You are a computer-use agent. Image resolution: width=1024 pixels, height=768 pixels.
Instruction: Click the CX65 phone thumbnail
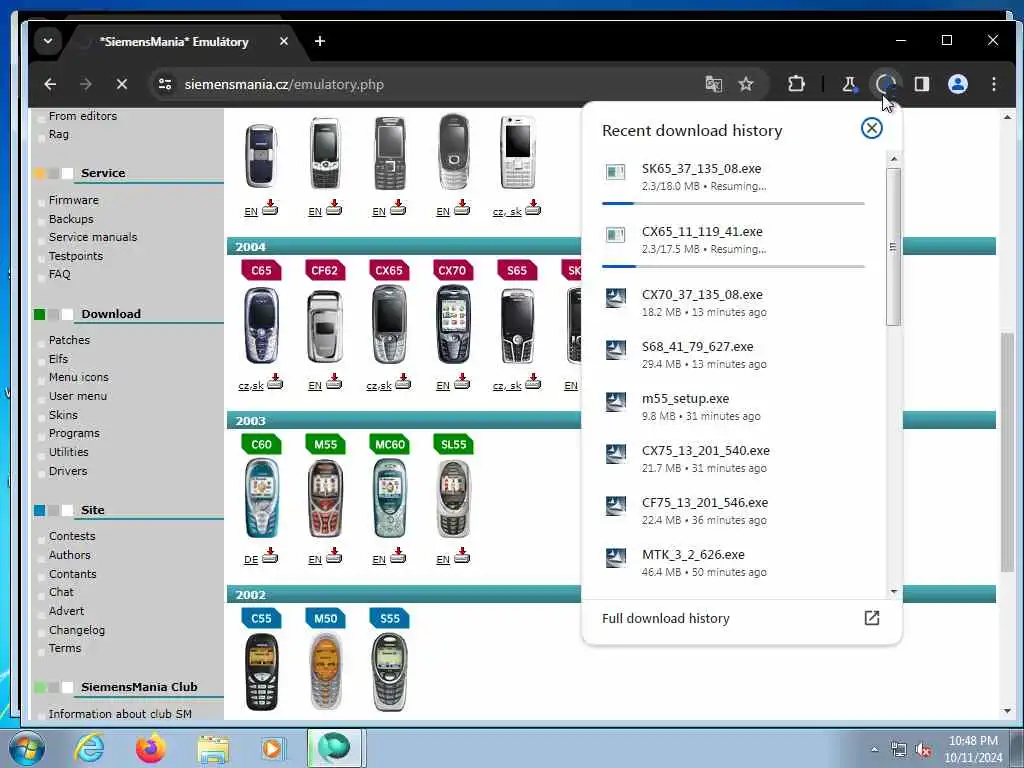[x=389, y=325]
